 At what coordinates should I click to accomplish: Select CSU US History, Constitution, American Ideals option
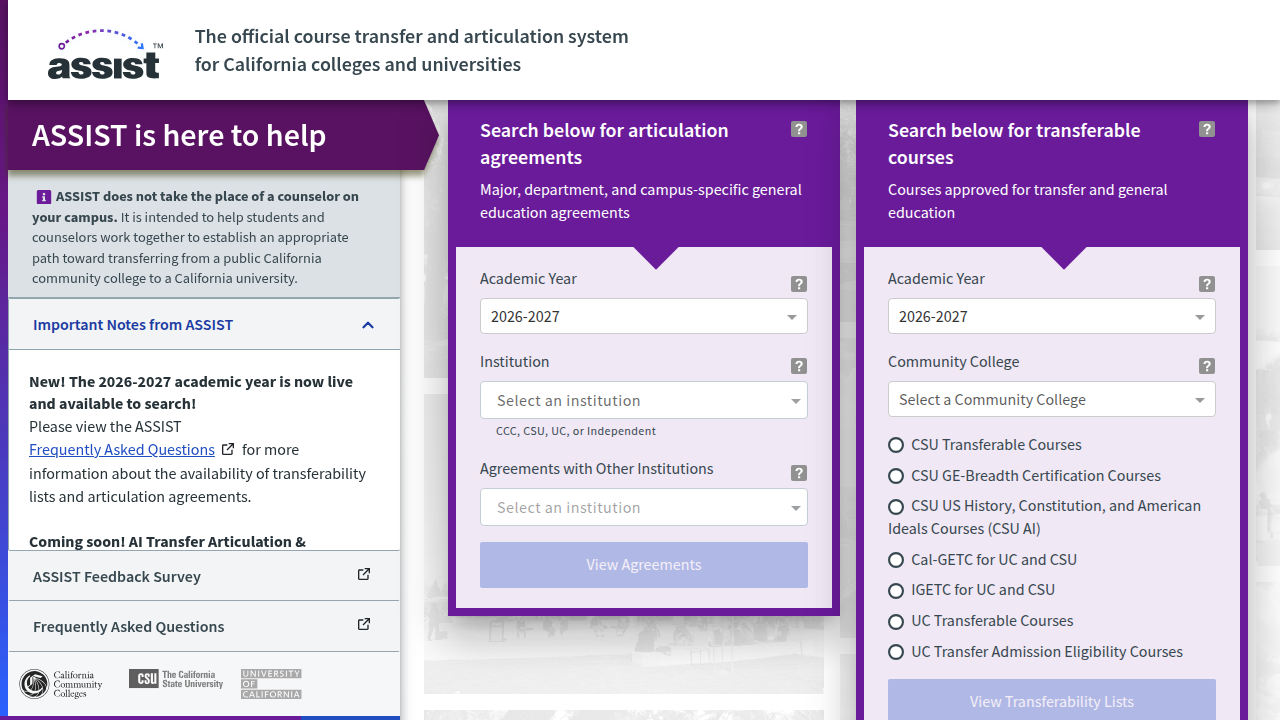coord(896,507)
